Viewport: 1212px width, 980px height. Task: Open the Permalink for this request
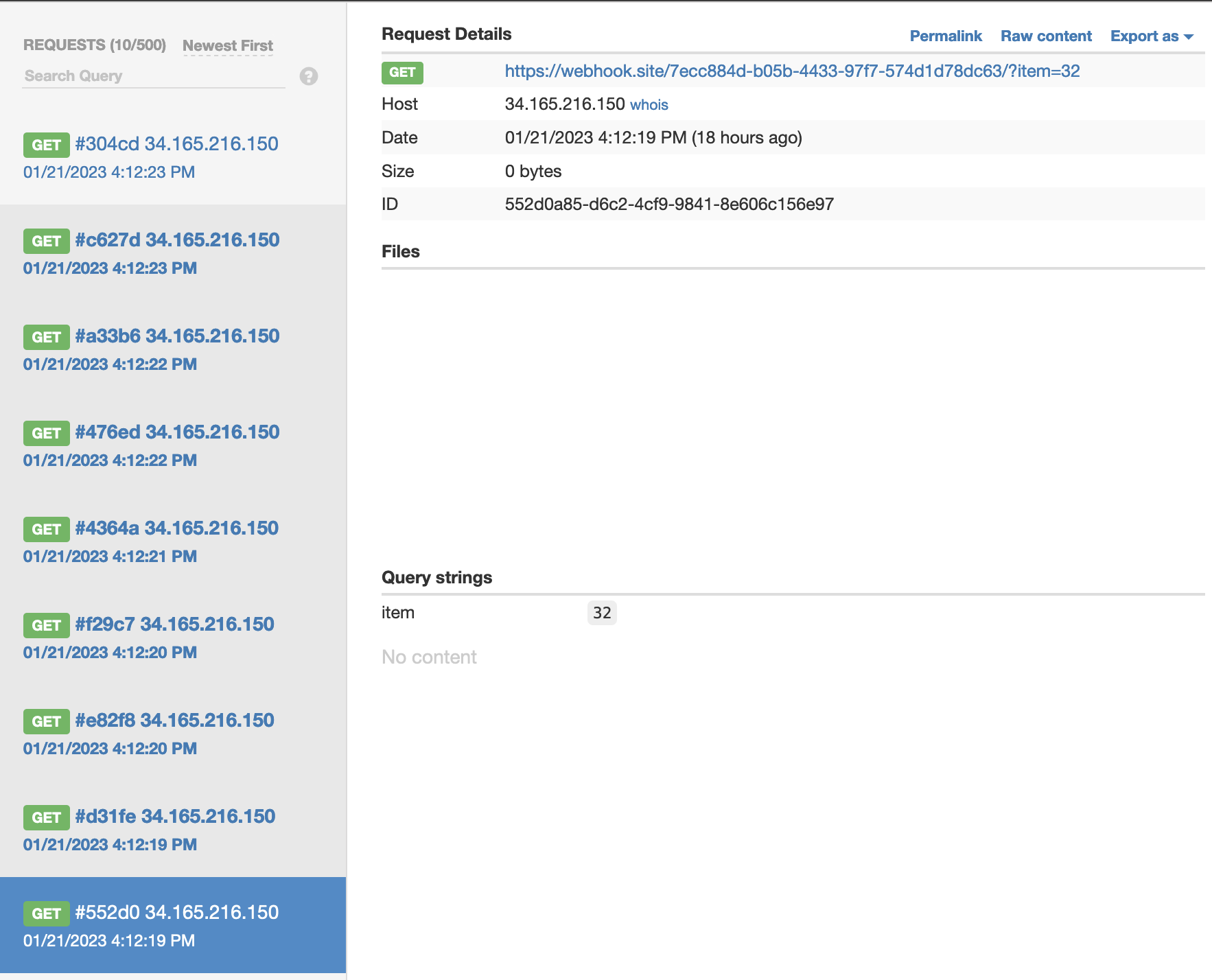pos(945,36)
